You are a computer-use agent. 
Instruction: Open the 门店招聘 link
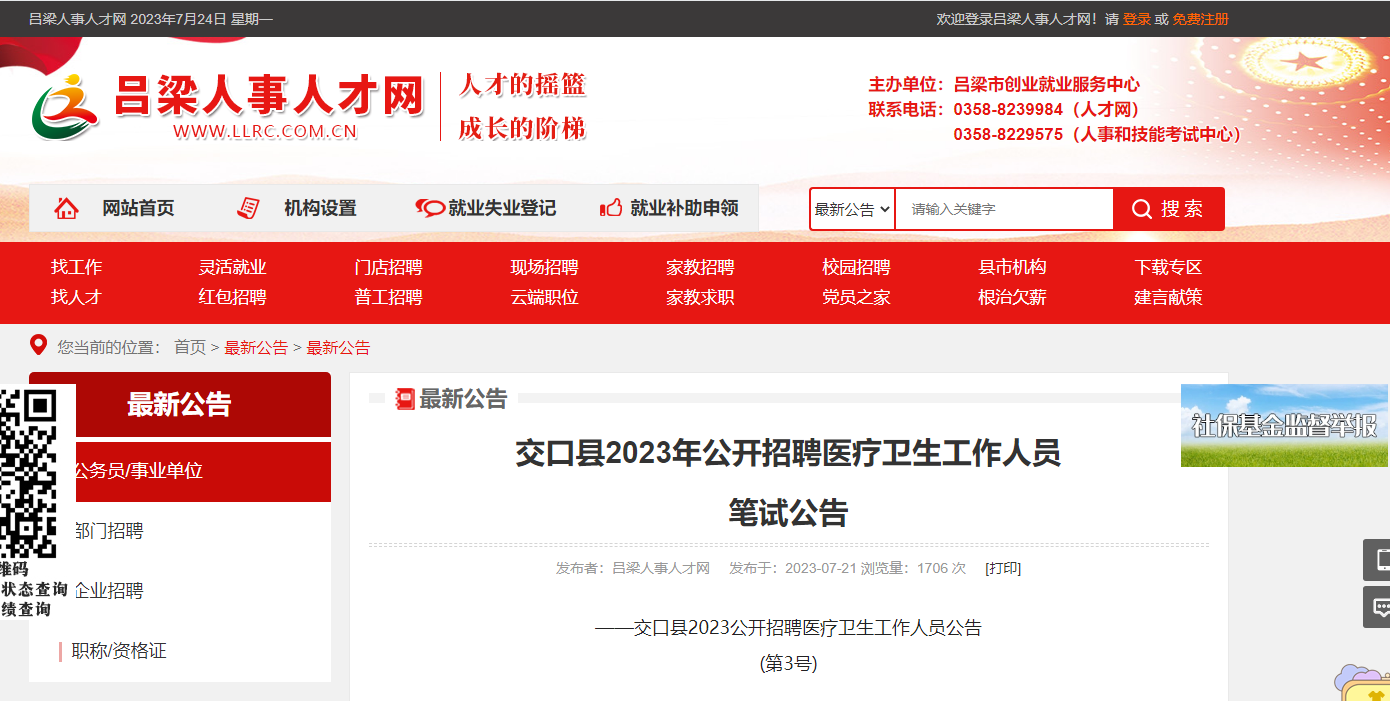389,267
